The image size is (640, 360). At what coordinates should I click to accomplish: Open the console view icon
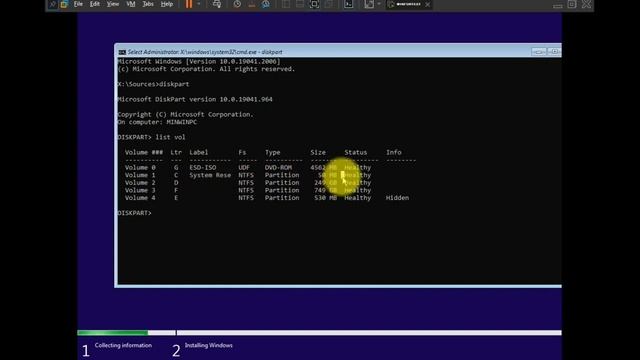tap(348, 4)
